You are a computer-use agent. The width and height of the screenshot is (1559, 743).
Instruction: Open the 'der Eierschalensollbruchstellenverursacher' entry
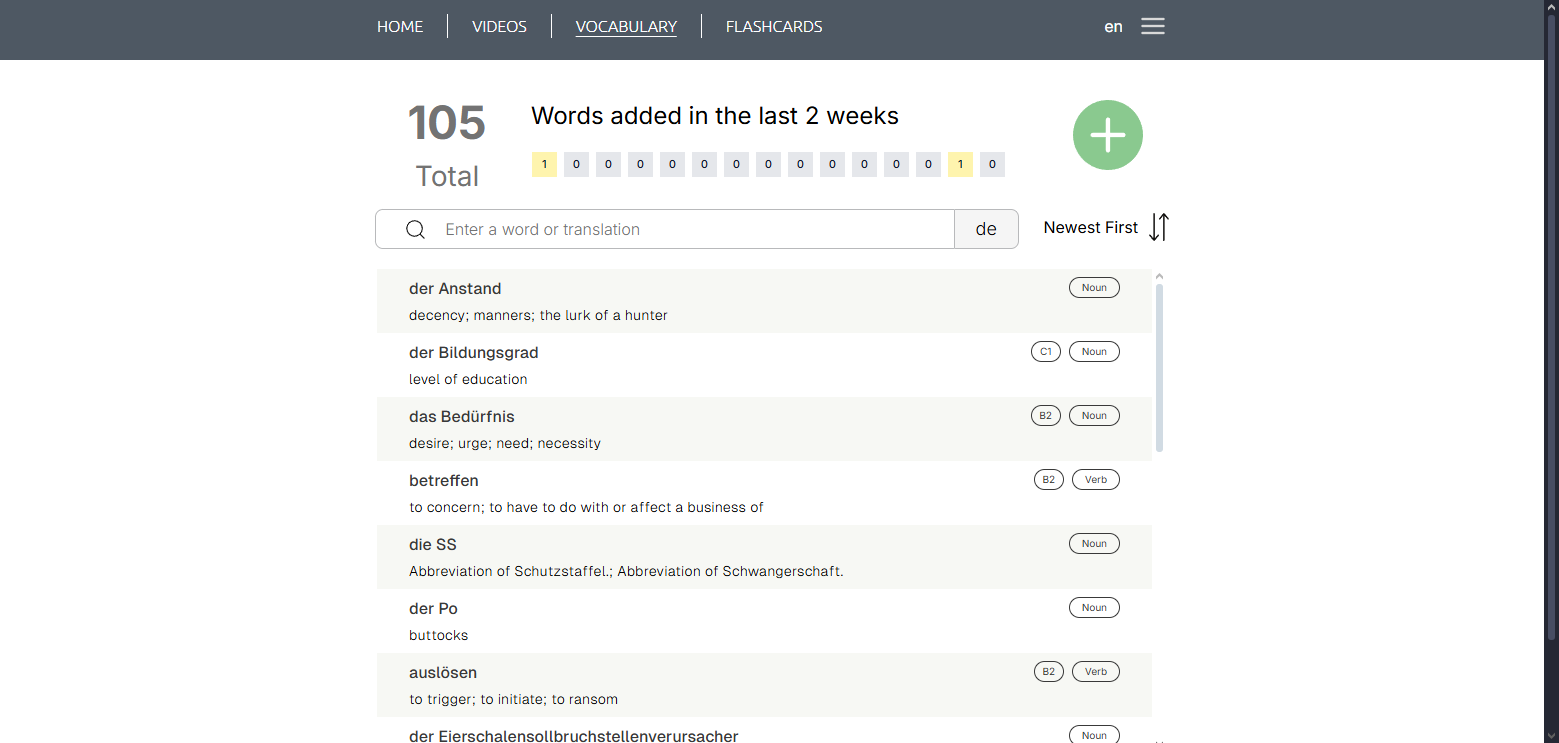764,731
